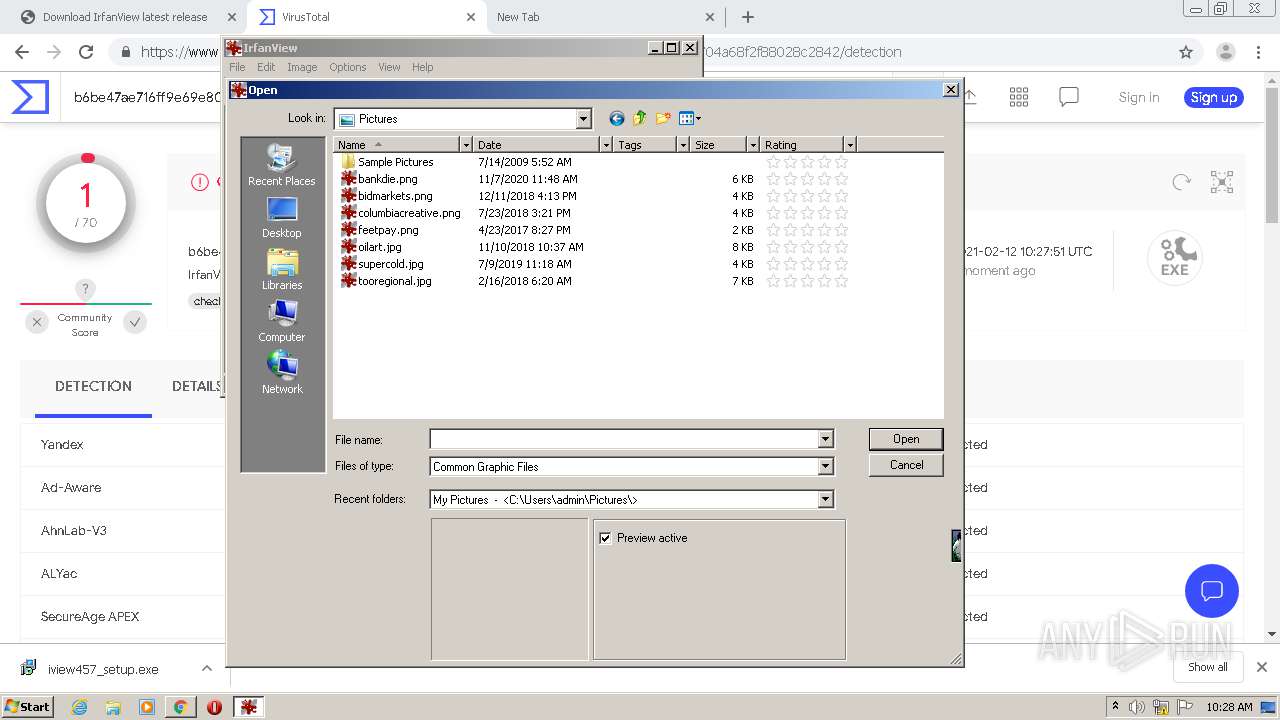1280x720 pixels.
Task: Open the View Menu icon in Open dialog
Action: 690,119
